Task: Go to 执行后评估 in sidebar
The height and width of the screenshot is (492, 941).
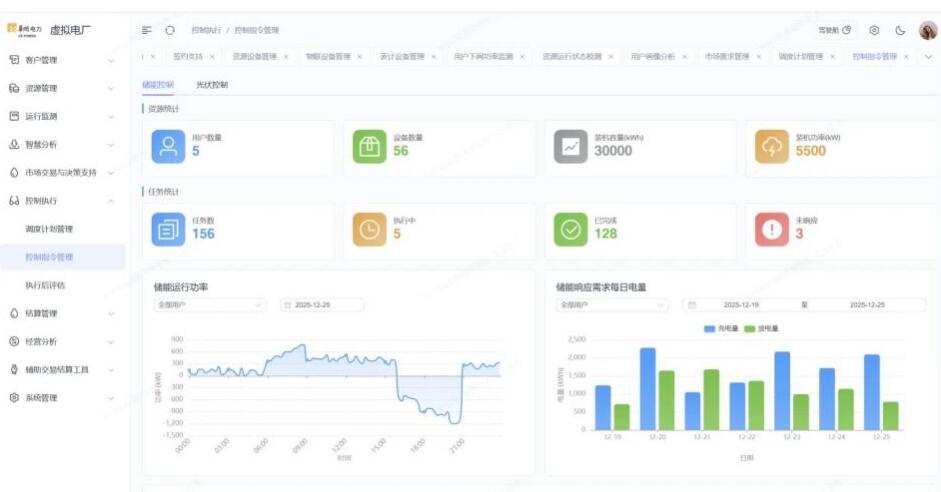Action: click(45, 285)
